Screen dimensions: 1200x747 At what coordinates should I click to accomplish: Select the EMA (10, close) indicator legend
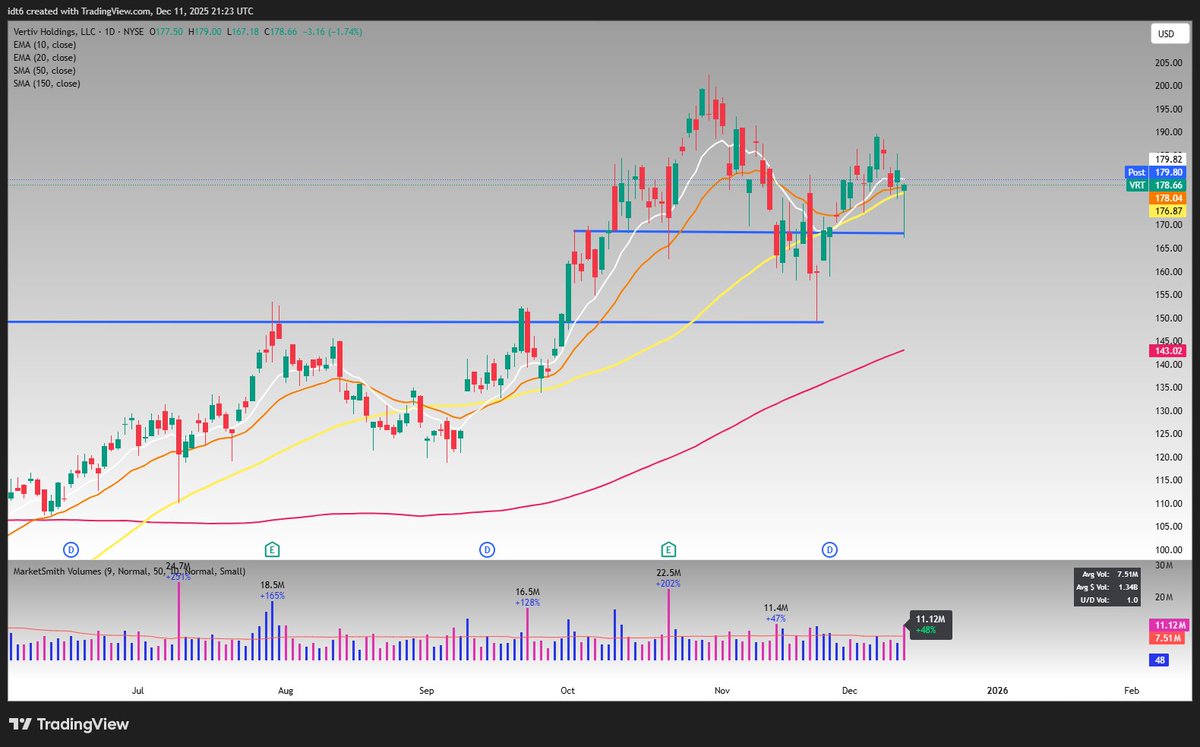(x=45, y=45)
